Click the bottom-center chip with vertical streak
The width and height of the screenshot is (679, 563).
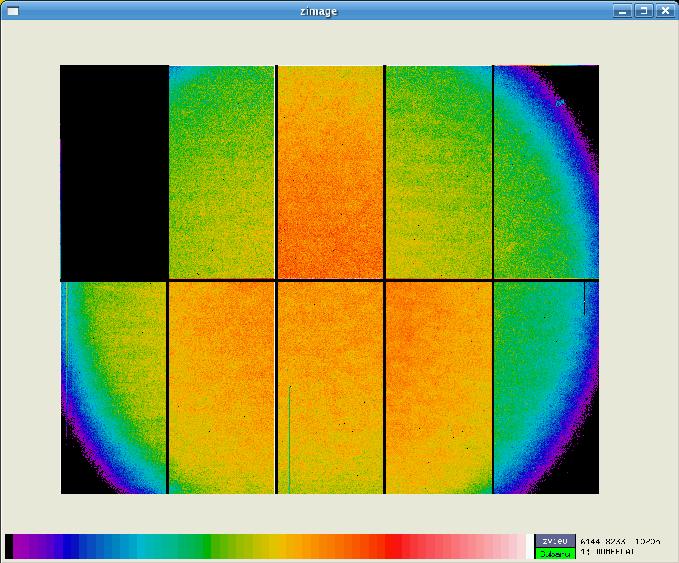click(330, 388)
